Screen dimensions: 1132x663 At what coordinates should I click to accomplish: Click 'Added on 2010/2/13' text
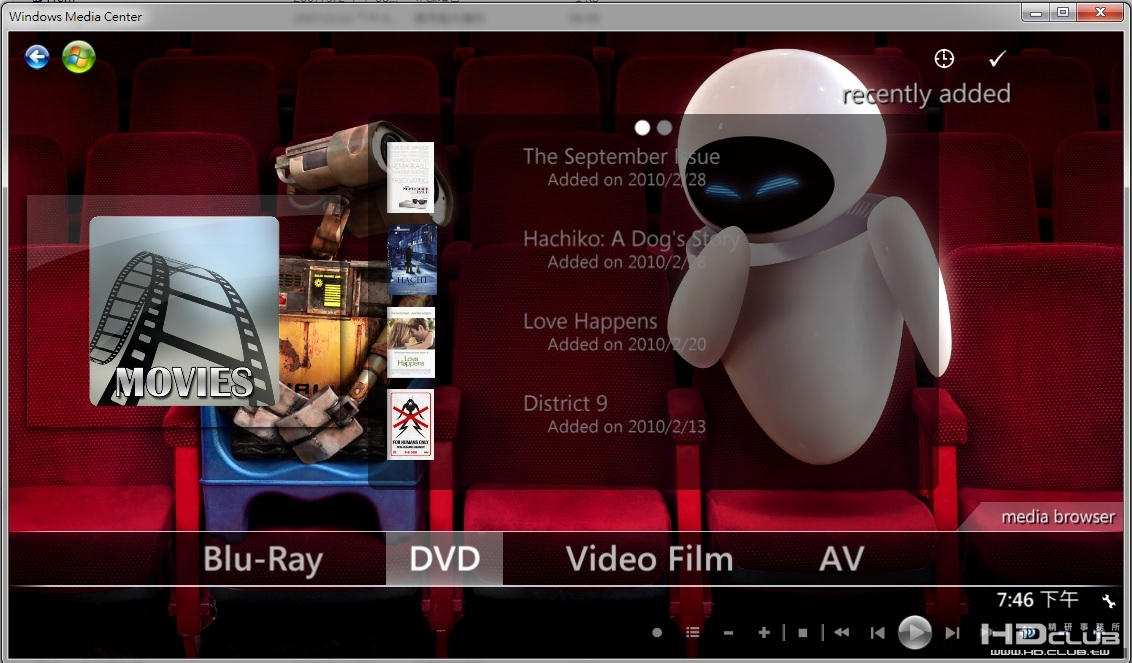pyautogui.click(x=627, y=427)
